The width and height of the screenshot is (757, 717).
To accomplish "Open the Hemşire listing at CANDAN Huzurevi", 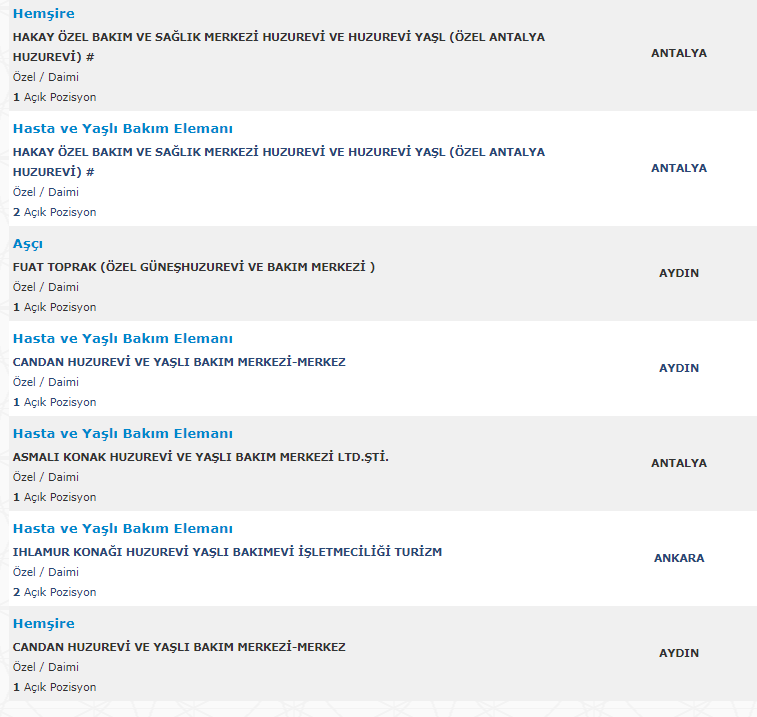I will click(x=43, y=624).
